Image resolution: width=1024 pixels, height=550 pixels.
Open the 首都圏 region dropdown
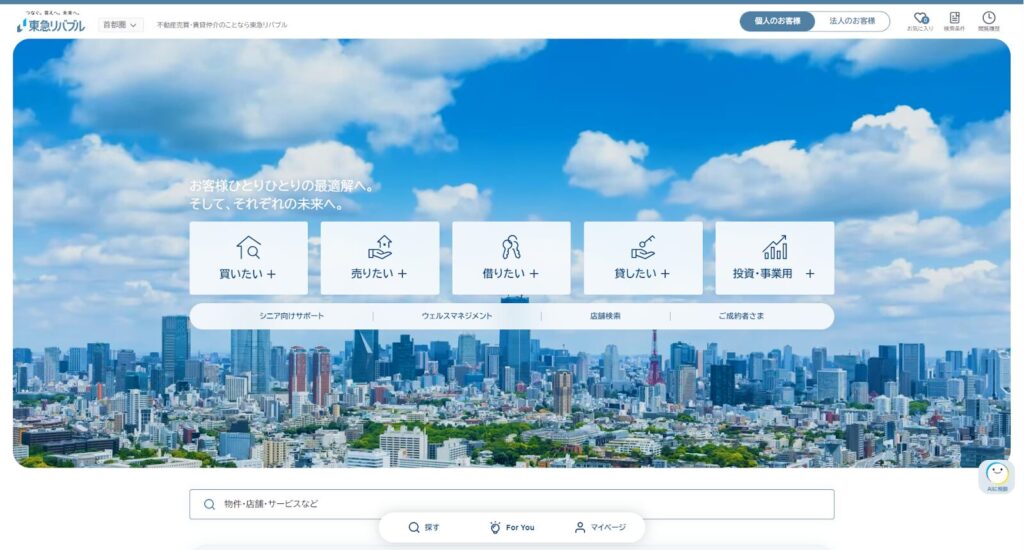click(120, 25)
